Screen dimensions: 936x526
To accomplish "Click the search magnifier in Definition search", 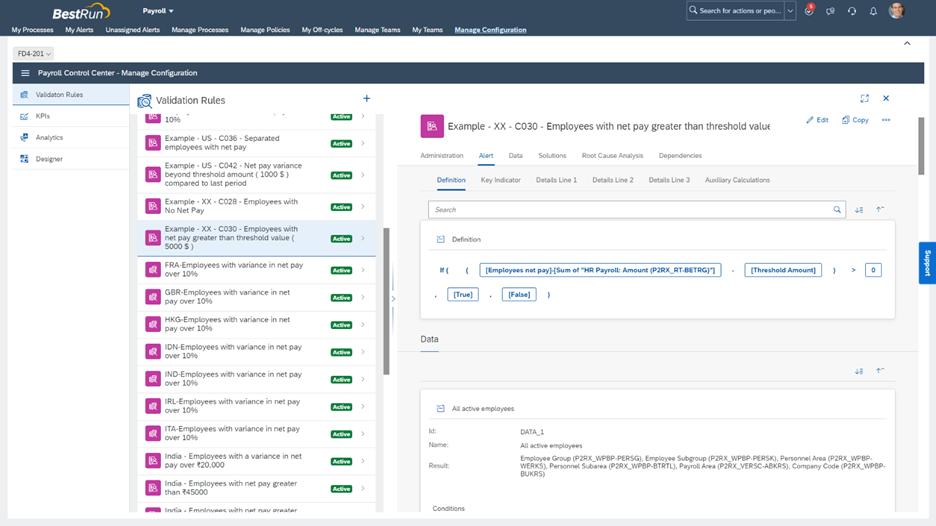I will (837, 210).
